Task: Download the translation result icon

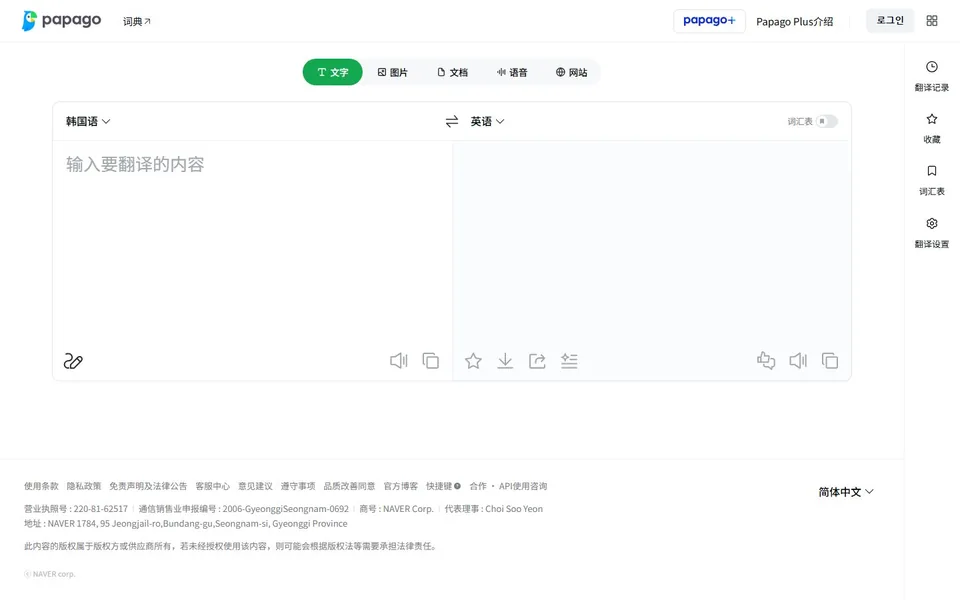Action: [x=505, y=361]
